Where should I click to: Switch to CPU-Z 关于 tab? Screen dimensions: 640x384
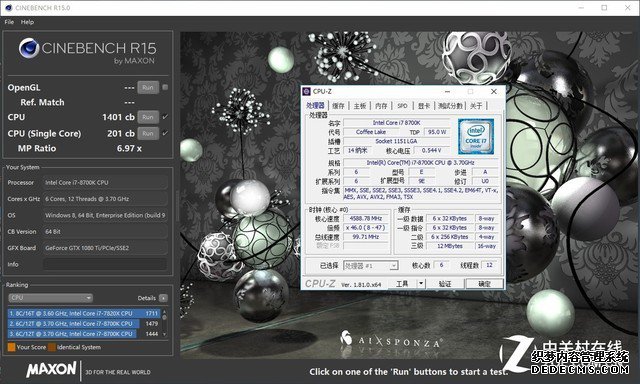tap(476, 106)
